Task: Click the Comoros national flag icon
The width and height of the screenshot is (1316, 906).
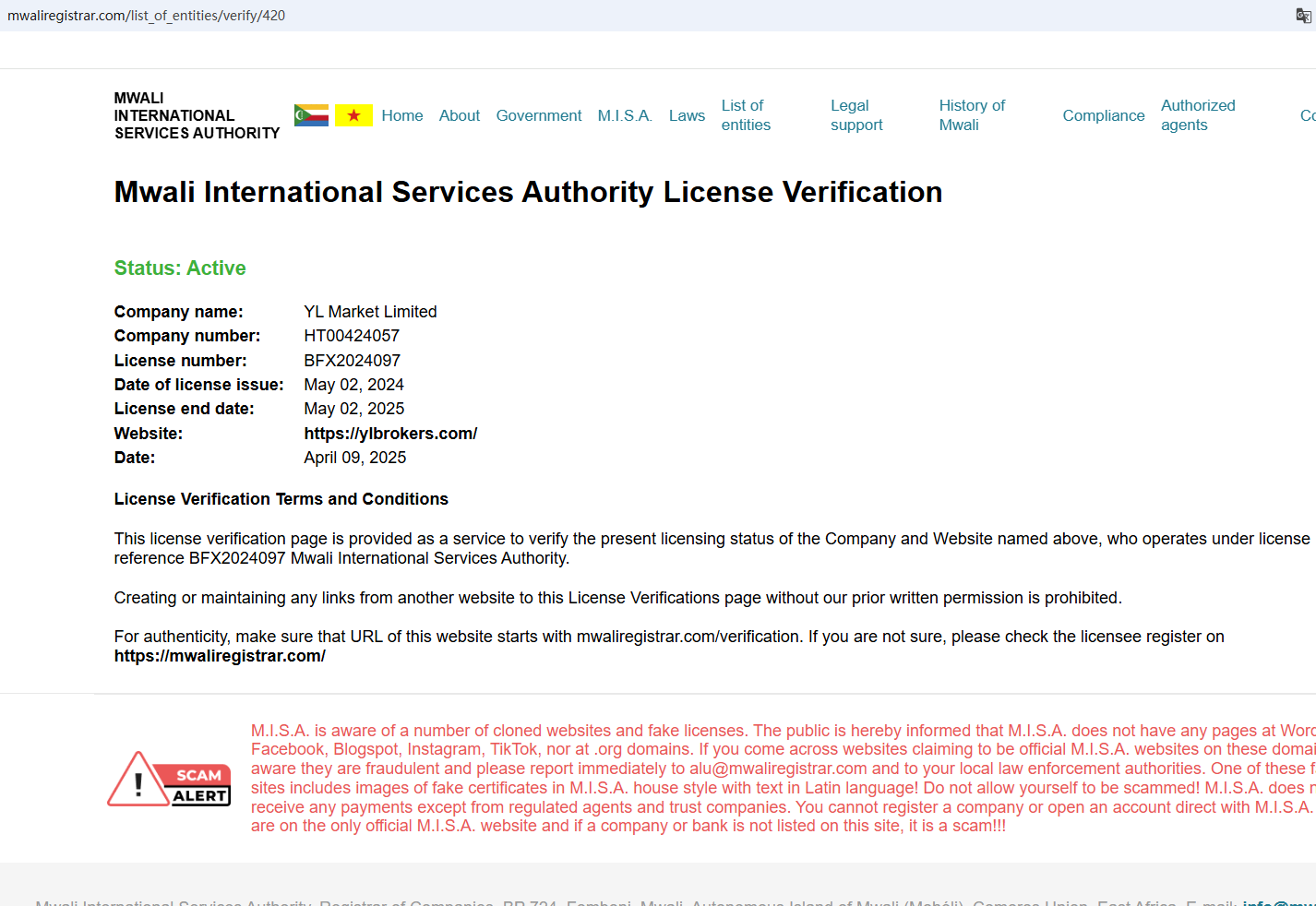Action: coord(311,115)
